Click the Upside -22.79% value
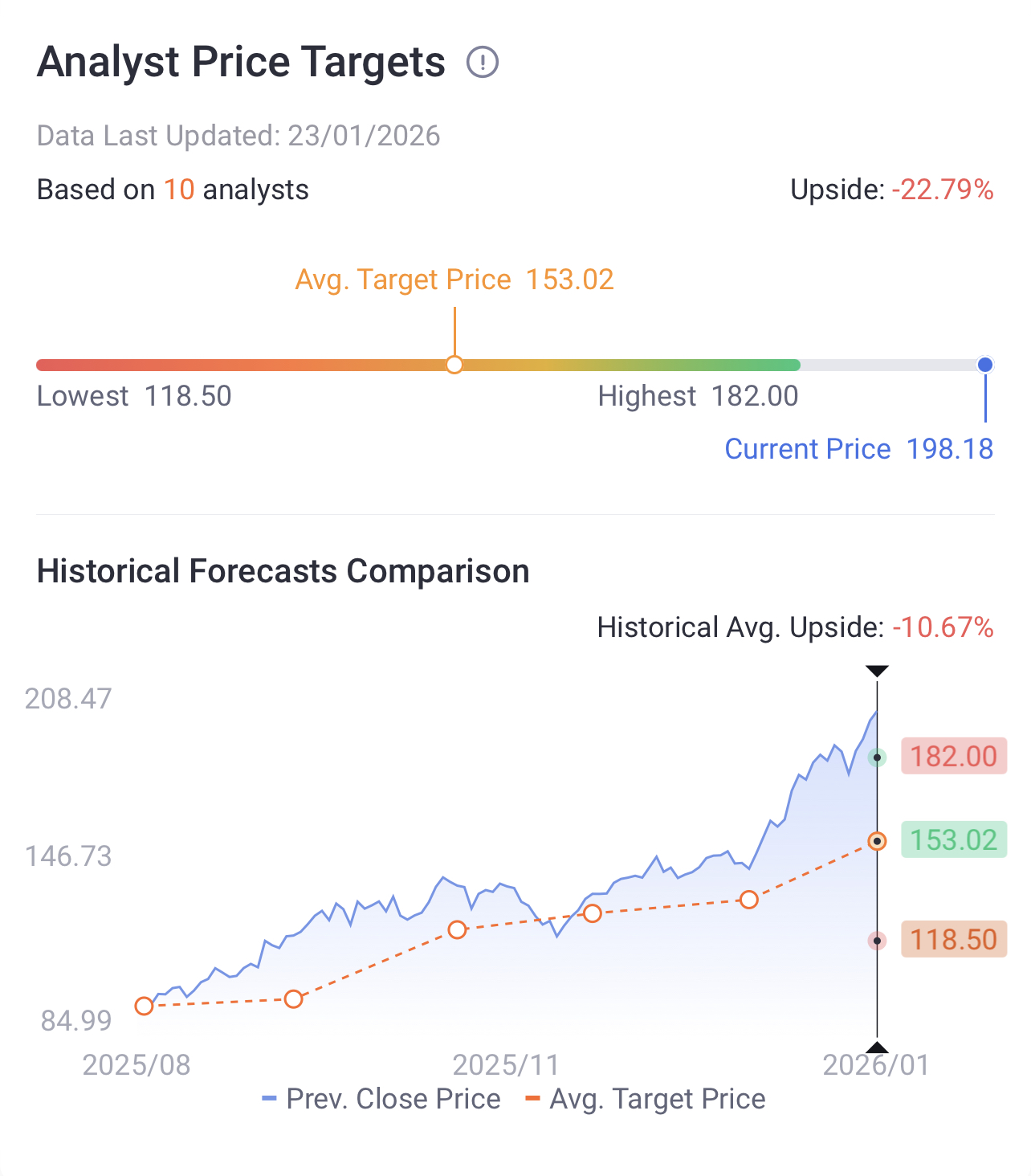This screenshot has height=1176, width=1031. 942,190
